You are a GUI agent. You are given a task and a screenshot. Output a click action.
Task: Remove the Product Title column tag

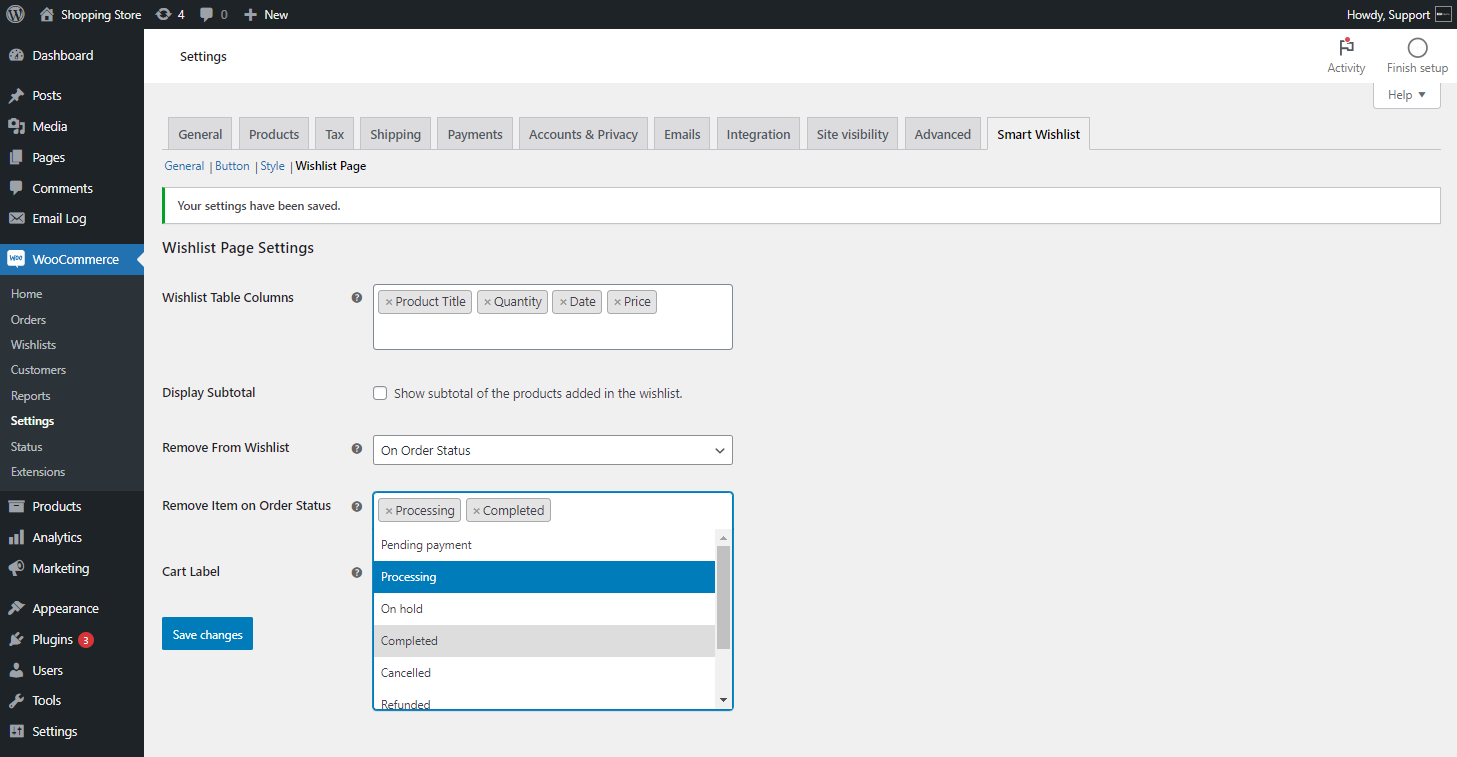(x=389, y=302)
